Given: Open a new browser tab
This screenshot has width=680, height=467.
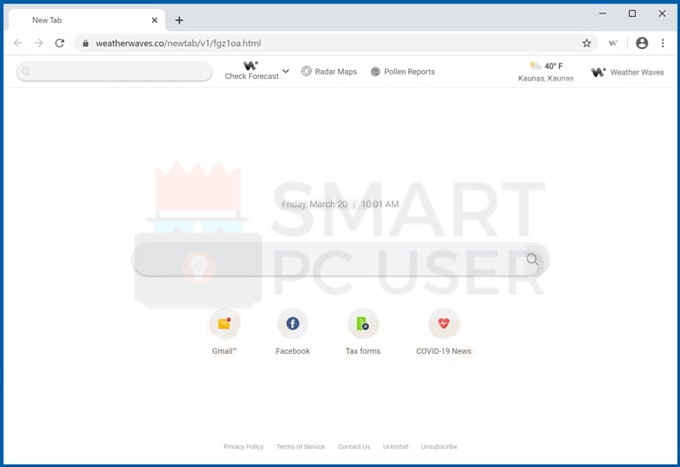Looking at the screenshot, I should pyautogui.click(x=179, y=20).
